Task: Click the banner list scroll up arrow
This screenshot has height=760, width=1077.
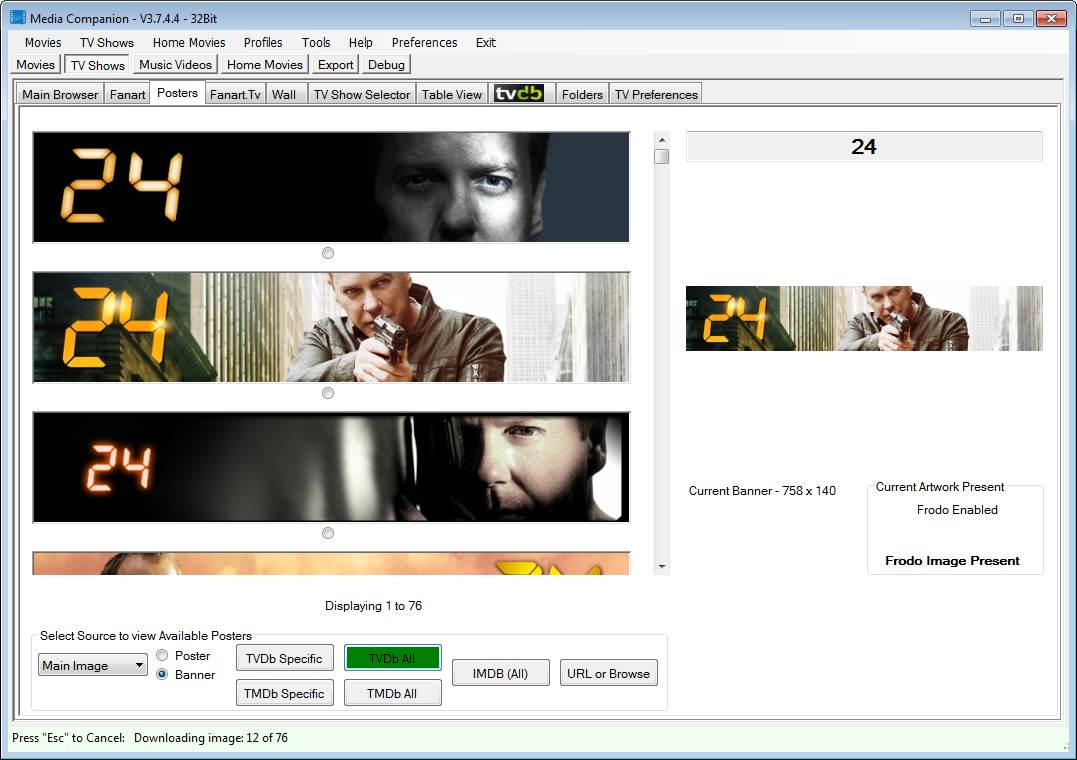Action: [x=661, y=140]
